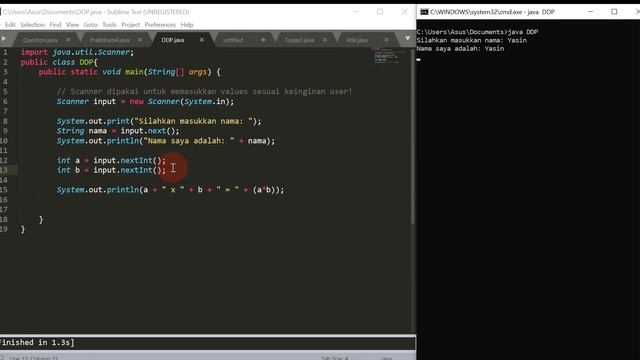Close the Sublime Text window
Viewport: 640px width, 360px height.
point(404,12)
